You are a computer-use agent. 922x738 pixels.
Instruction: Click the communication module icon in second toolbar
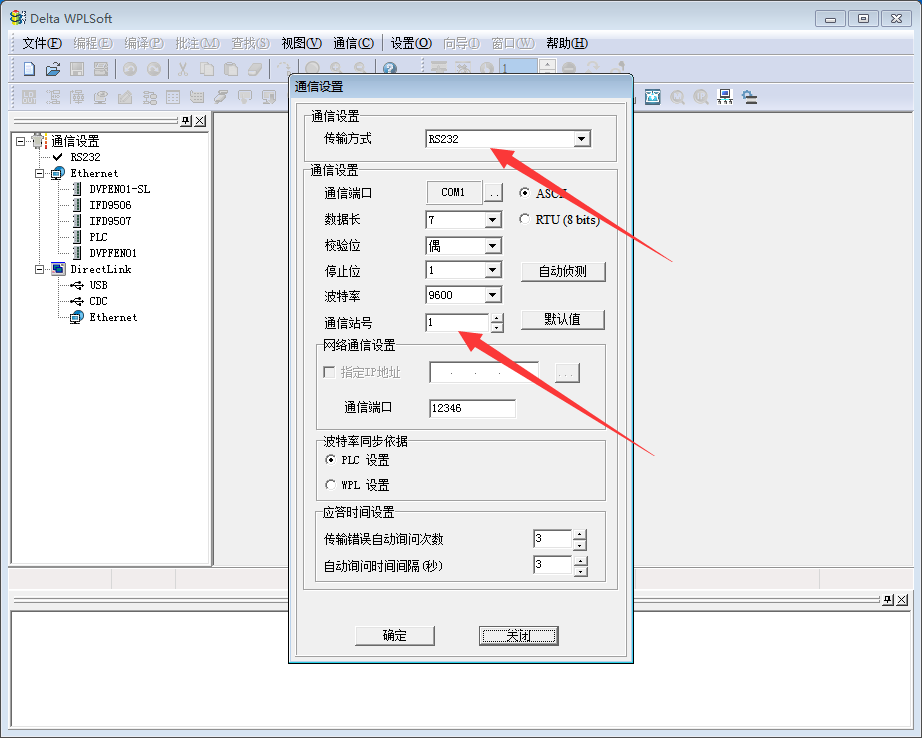click(x=653, y=97)
